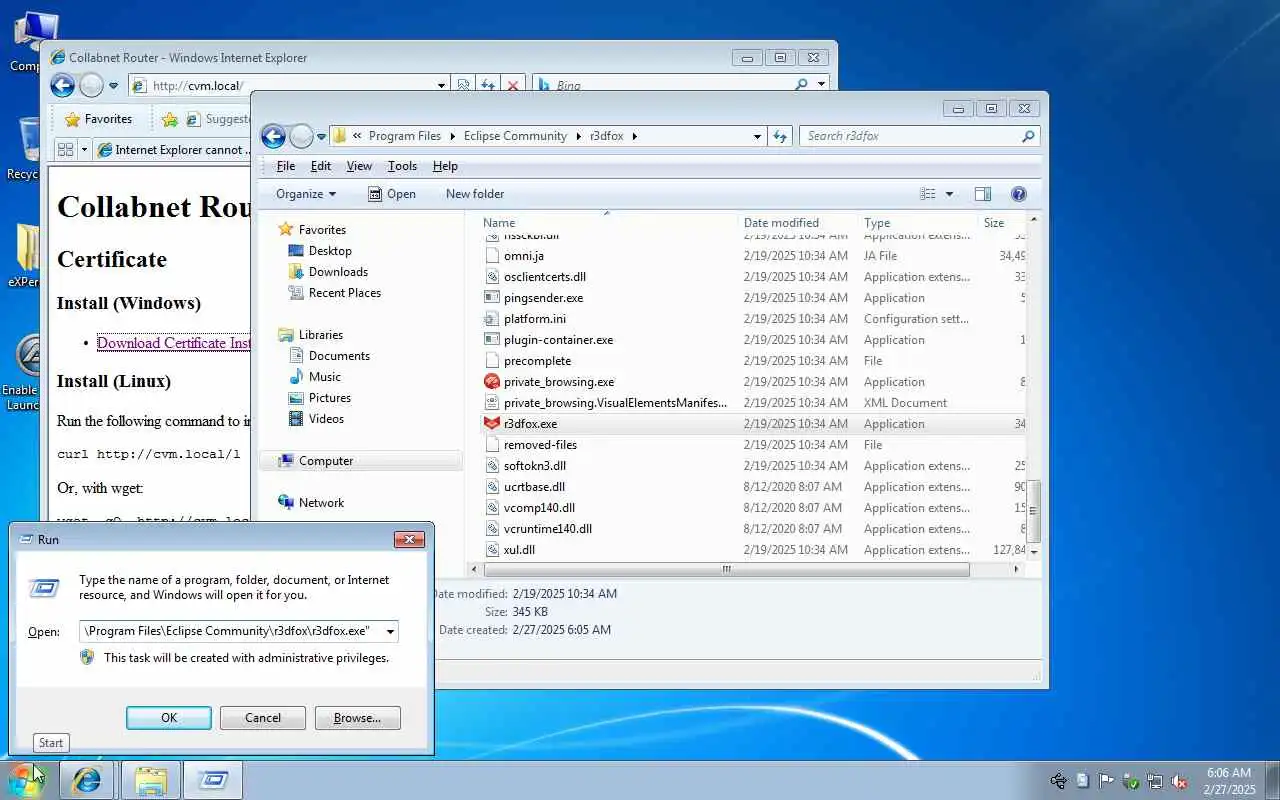Click the volume muted tray icon
Image resolution: width=1280 pixels, height=800 pixels.
1180,781
